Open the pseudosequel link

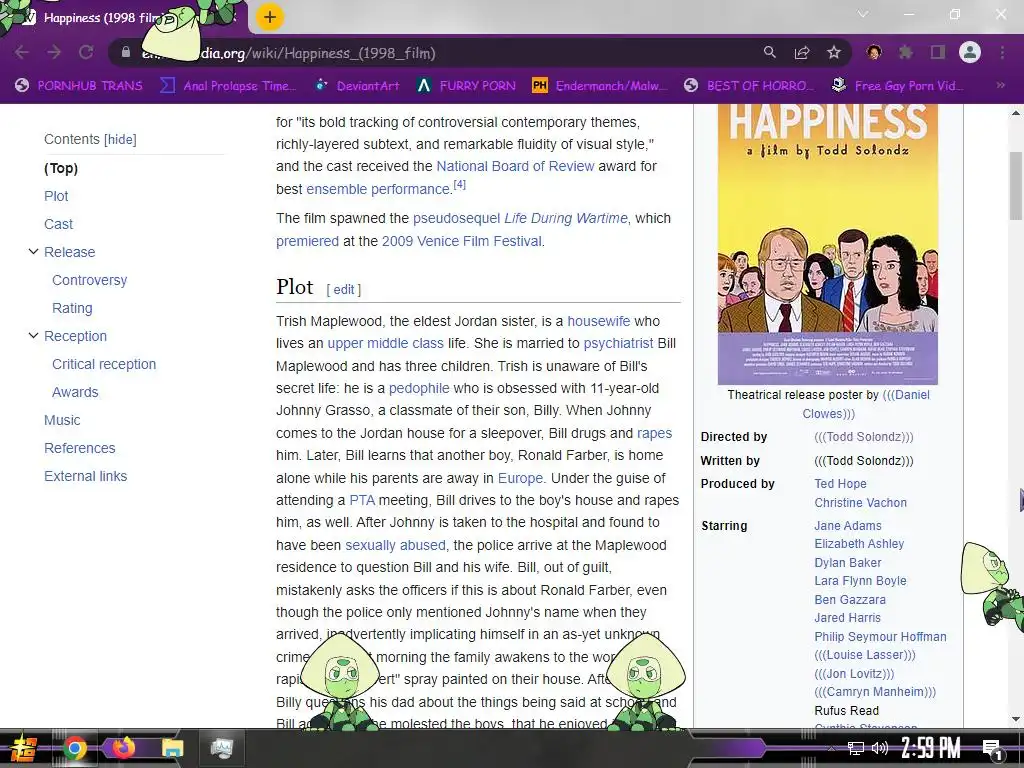(456, 218)
